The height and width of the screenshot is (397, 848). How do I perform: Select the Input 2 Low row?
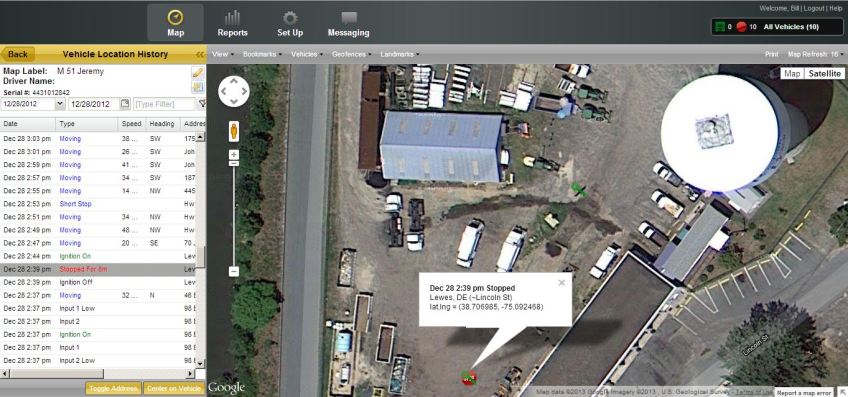(97, 361)
